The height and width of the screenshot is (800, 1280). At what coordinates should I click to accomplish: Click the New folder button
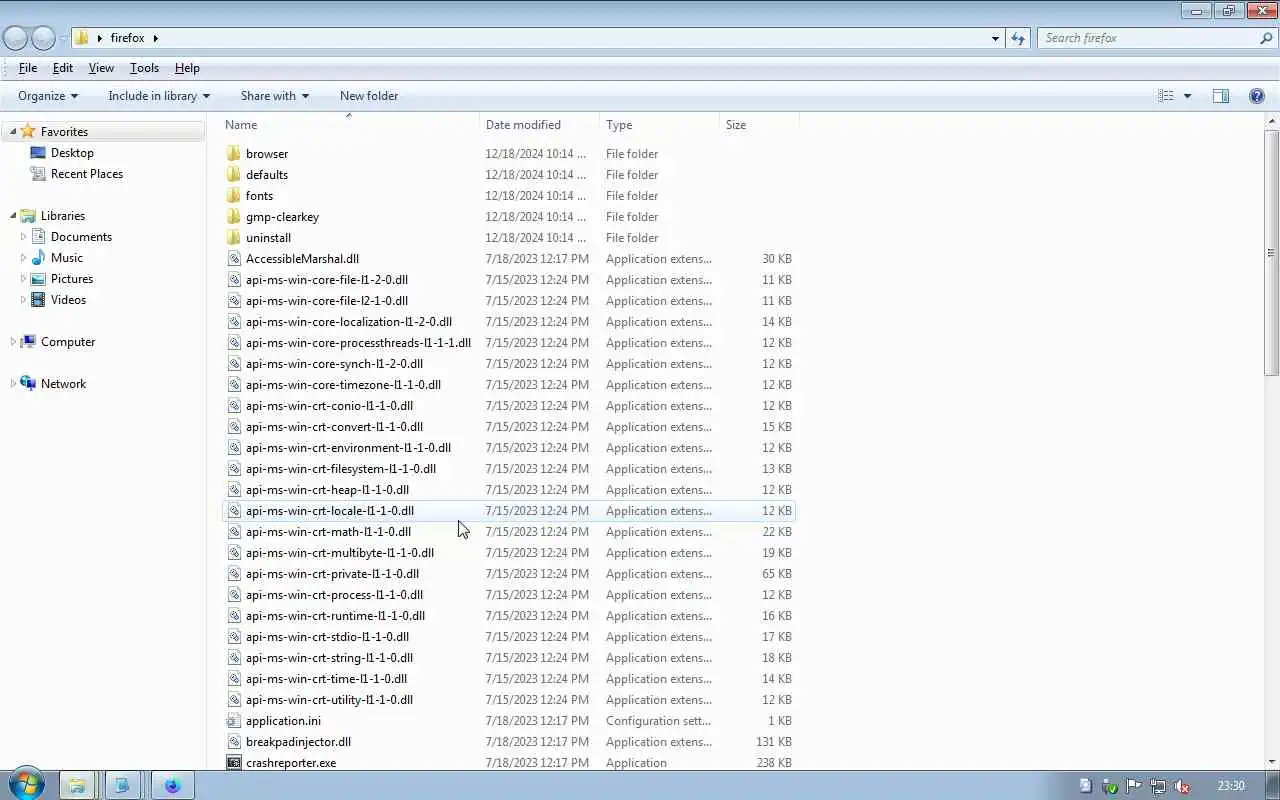[x=369, y=96]
